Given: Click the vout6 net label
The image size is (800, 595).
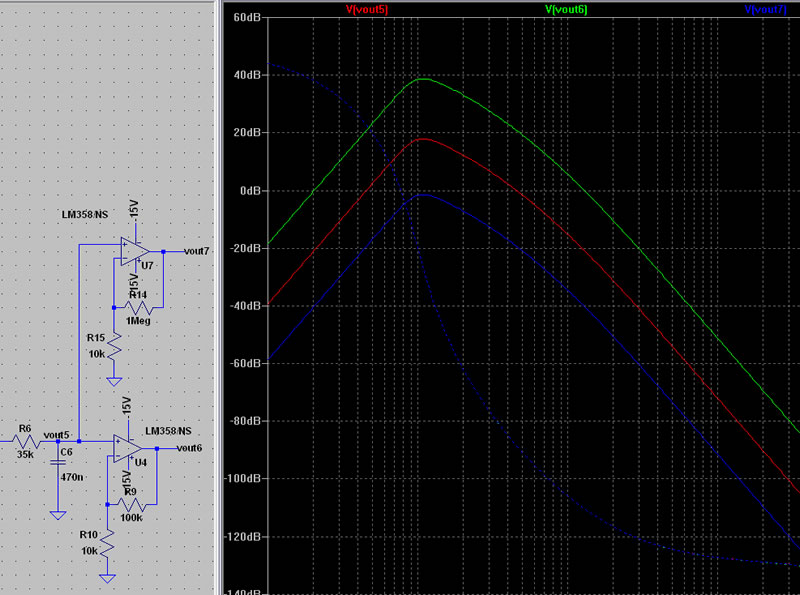Looking at the screenshot, I should pos(189,448).
